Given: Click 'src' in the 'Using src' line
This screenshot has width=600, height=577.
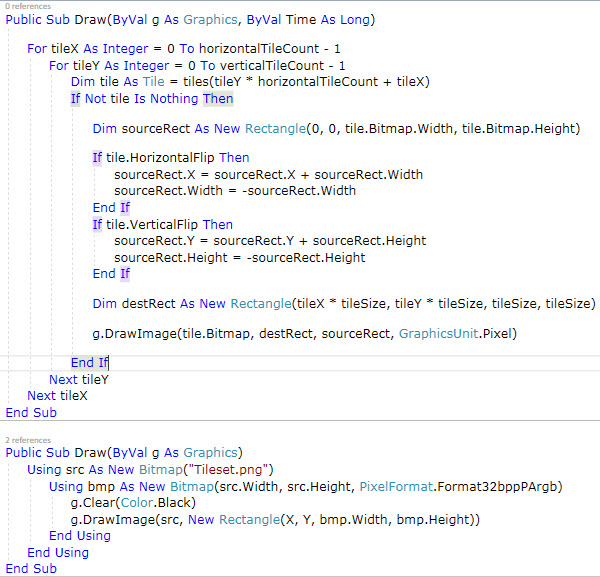Looking at the screenshot, I should (x=75, y=469).
